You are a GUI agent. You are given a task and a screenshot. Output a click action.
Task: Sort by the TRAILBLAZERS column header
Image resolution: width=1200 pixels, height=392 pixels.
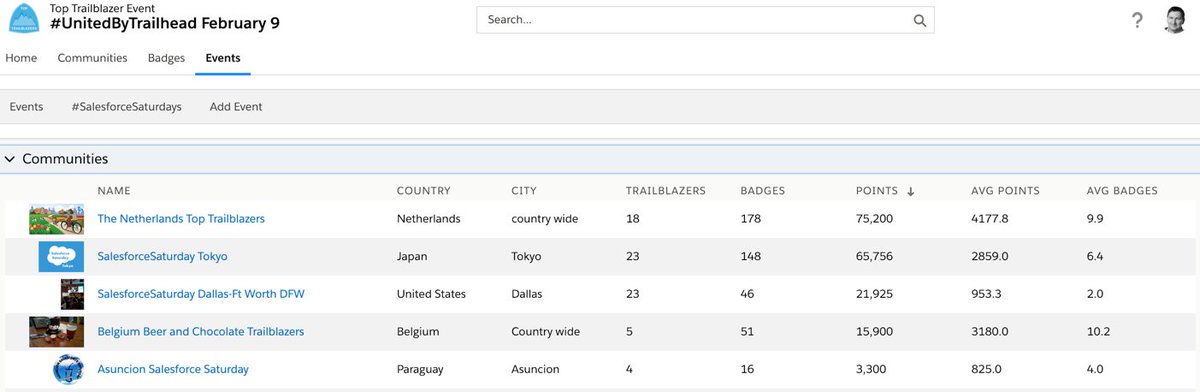(666, 191)
